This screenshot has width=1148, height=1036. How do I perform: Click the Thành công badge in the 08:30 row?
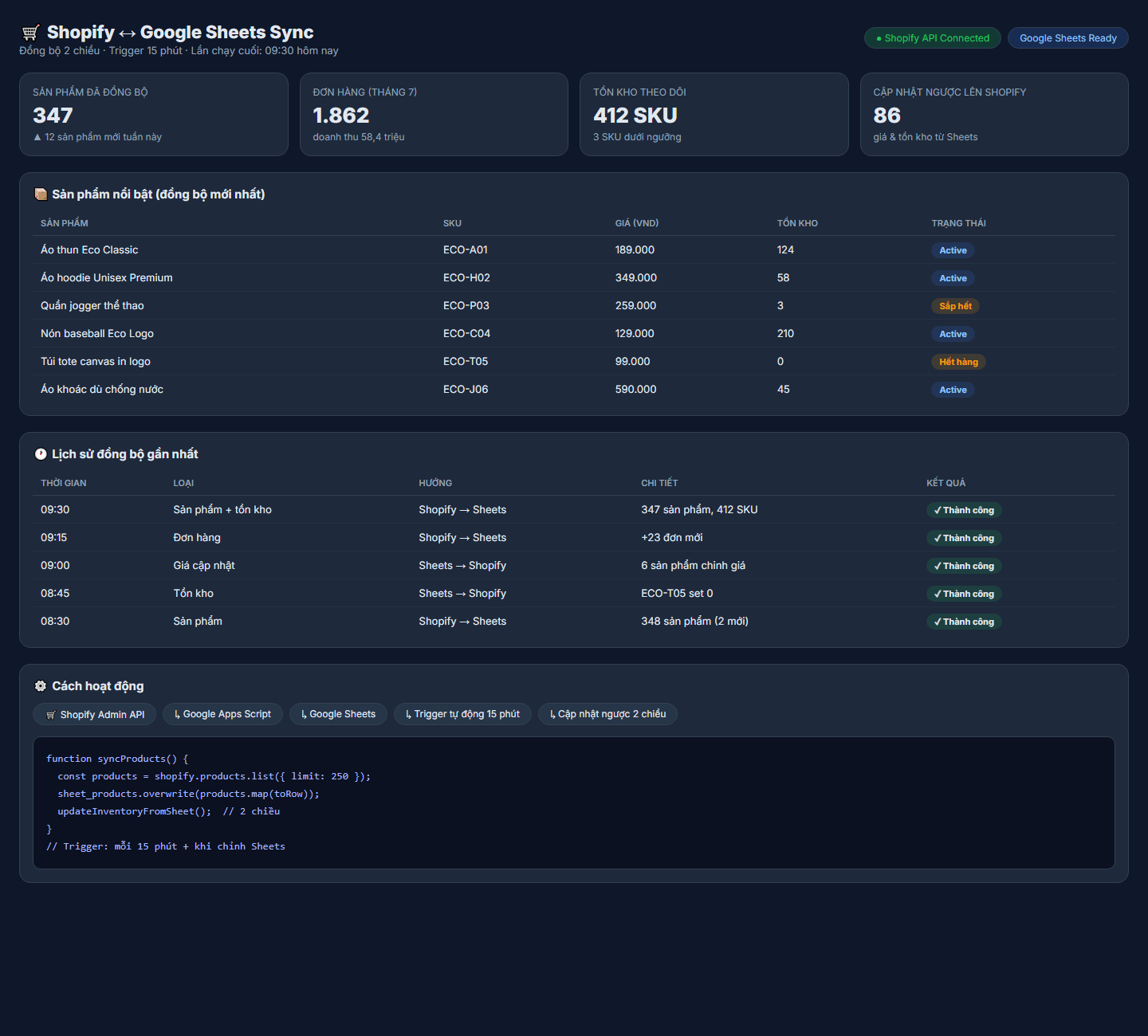pyautogui.click(x=964, y=622)
